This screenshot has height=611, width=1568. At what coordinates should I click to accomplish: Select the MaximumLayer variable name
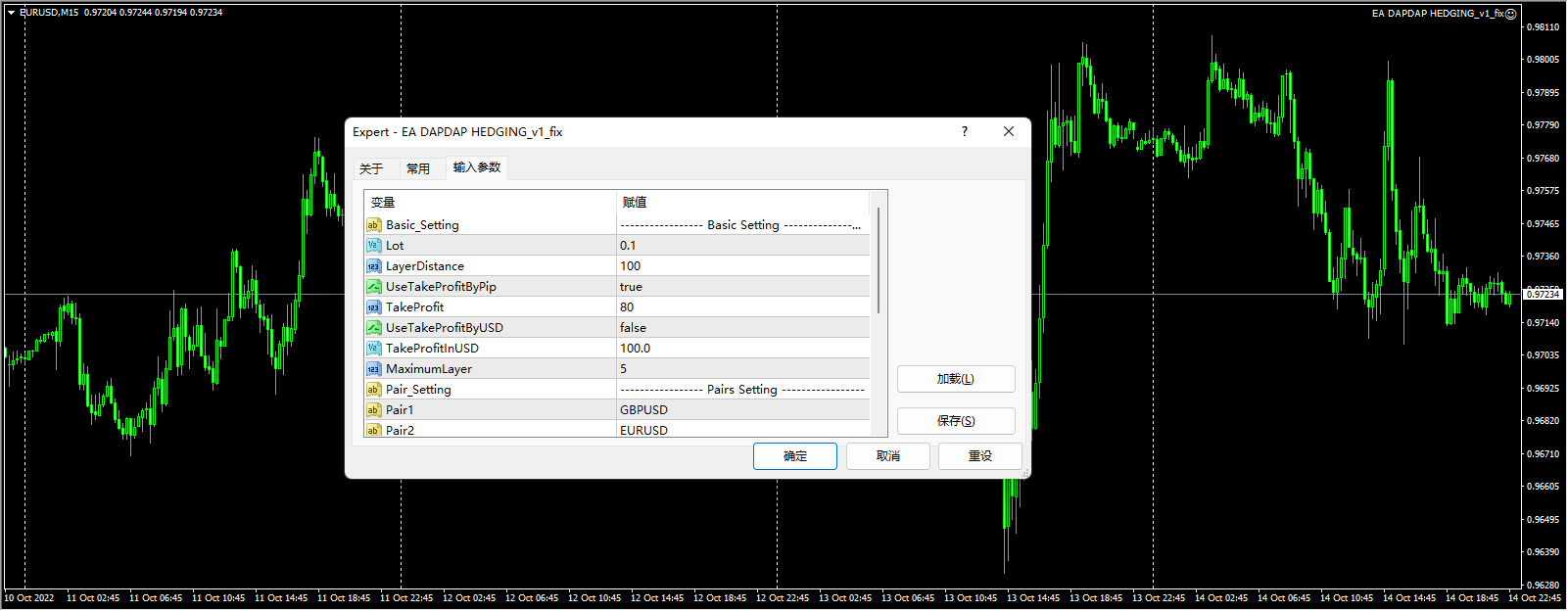(429, 369)
